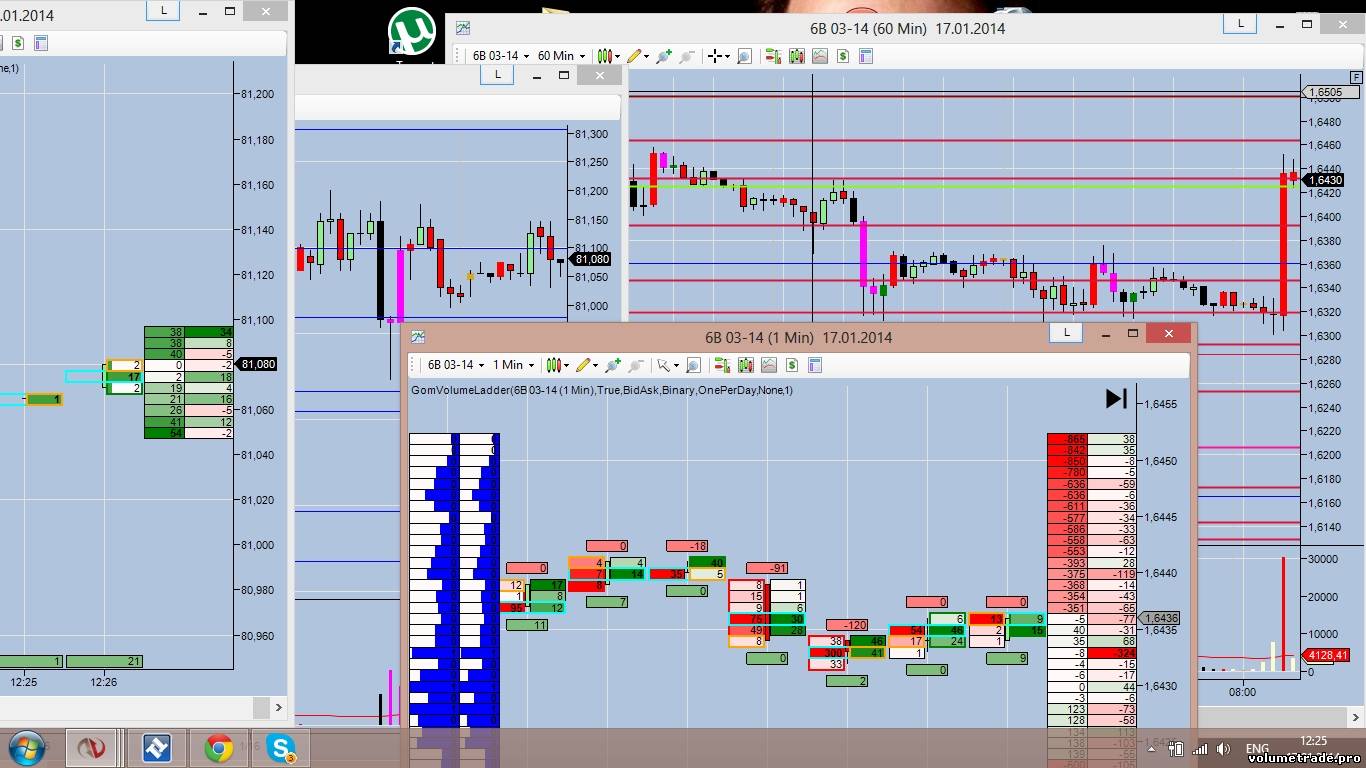Open Data Series icon in 1 Min chart

point(746,365)
